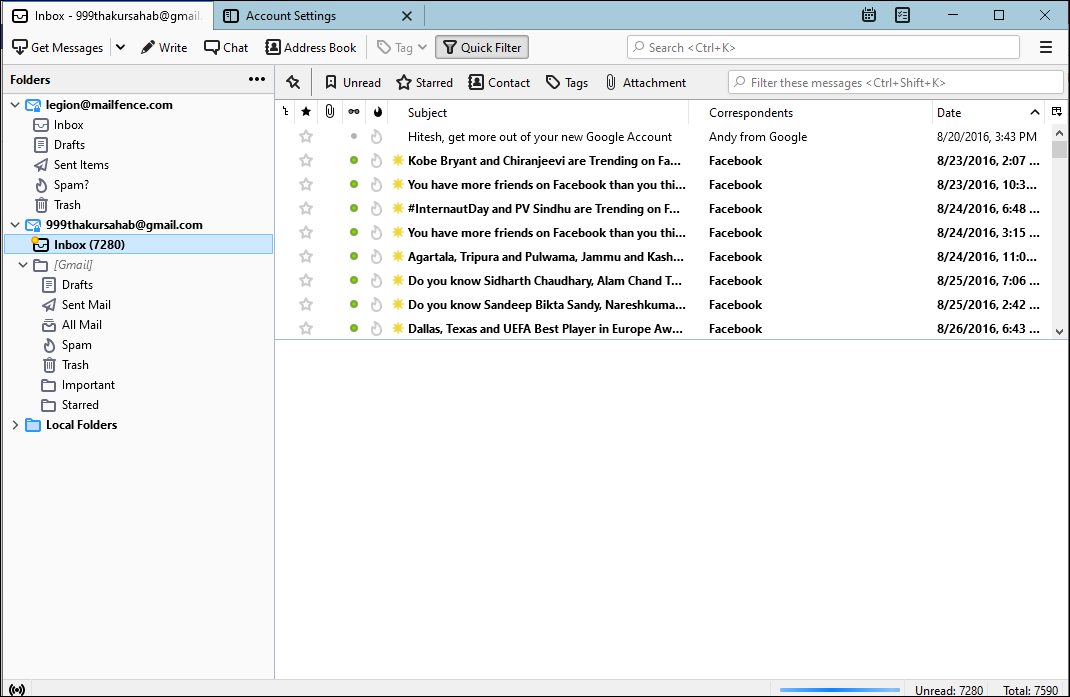Toggle read dot on Agartala, Tripura message

tap(353, 257)
